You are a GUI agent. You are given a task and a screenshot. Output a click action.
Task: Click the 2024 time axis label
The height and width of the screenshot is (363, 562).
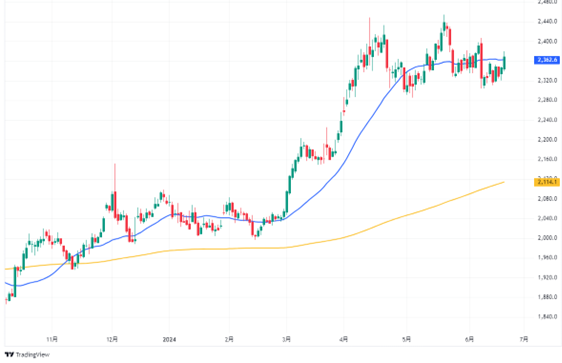(169, 339)
